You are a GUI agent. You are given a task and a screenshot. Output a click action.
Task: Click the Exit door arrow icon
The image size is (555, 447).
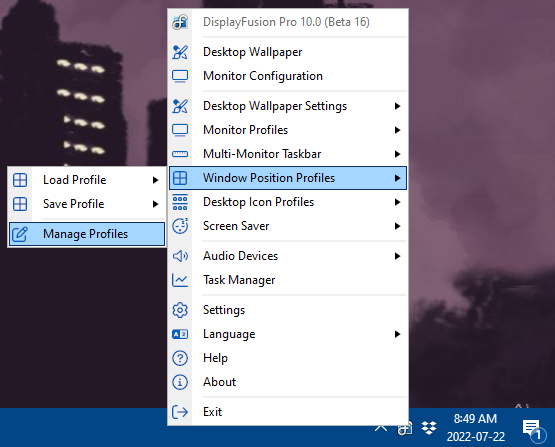point(180,412)
